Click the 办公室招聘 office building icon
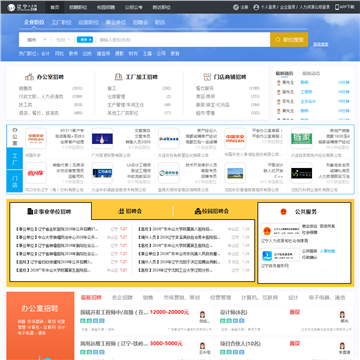This screenshot has width=360, height=360. click(x=29, y=77)
